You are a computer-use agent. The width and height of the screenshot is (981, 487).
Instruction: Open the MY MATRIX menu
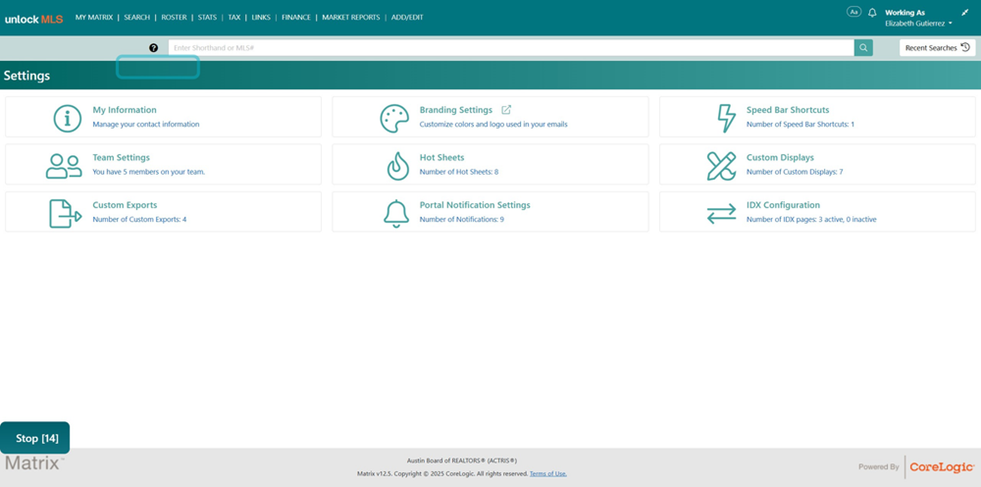94,18
